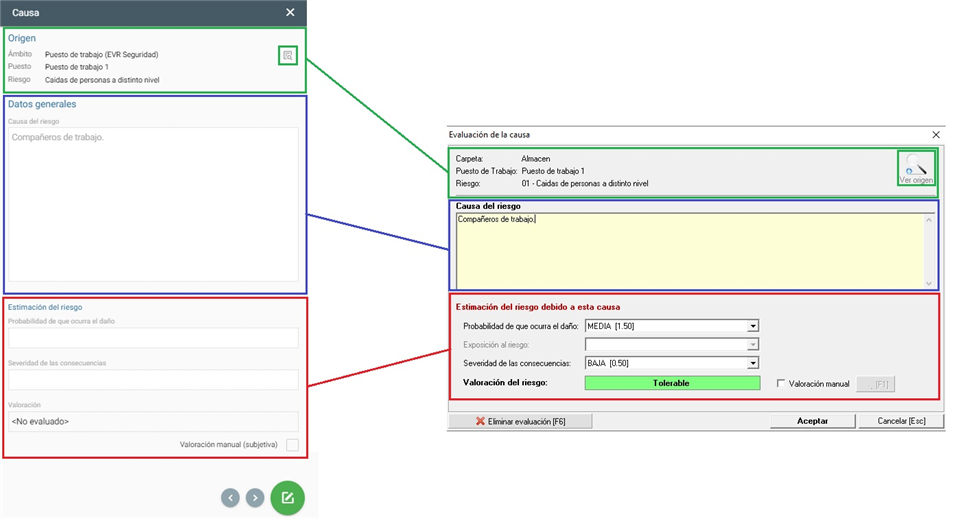
Task: Enable Valoración manual checkbox in evaluation dialog
Action: tap(782, 383)
